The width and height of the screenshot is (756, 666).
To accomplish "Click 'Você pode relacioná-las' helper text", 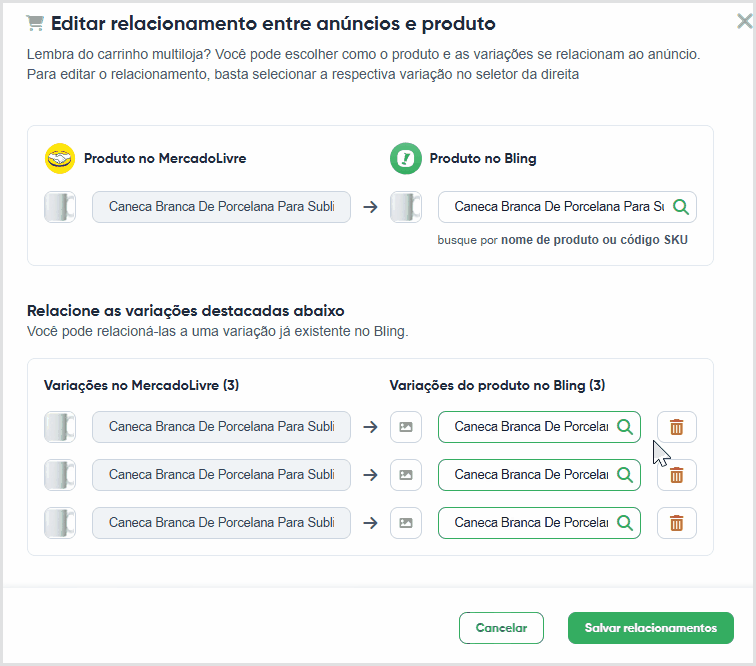I will click(217, 331).
